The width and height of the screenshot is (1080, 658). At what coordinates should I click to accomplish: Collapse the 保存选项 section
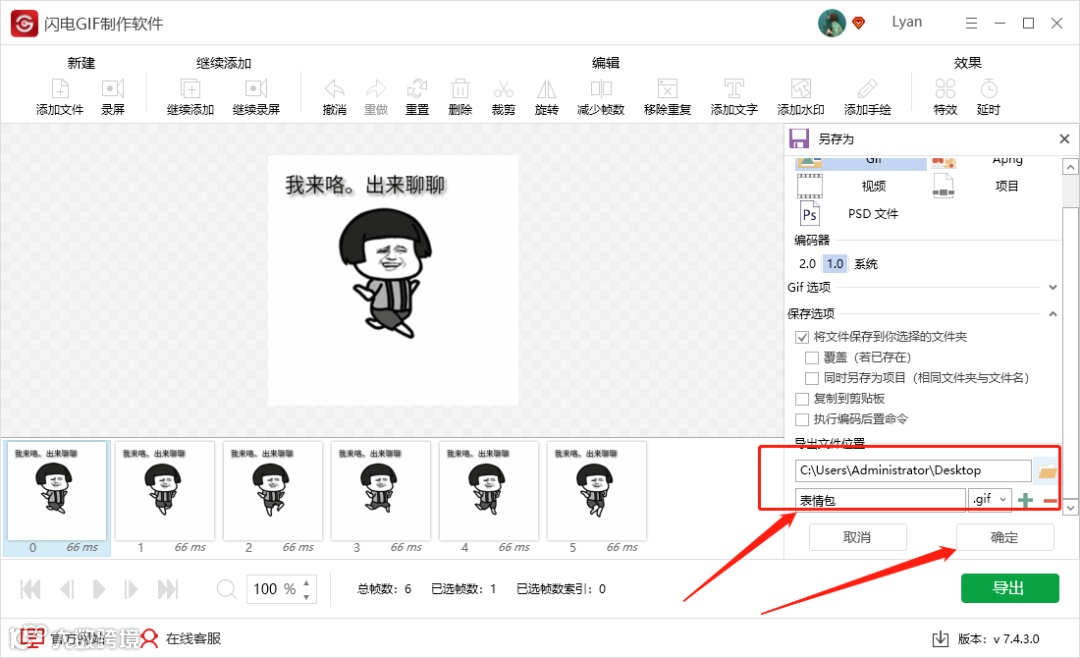(x=1052, y=314)
